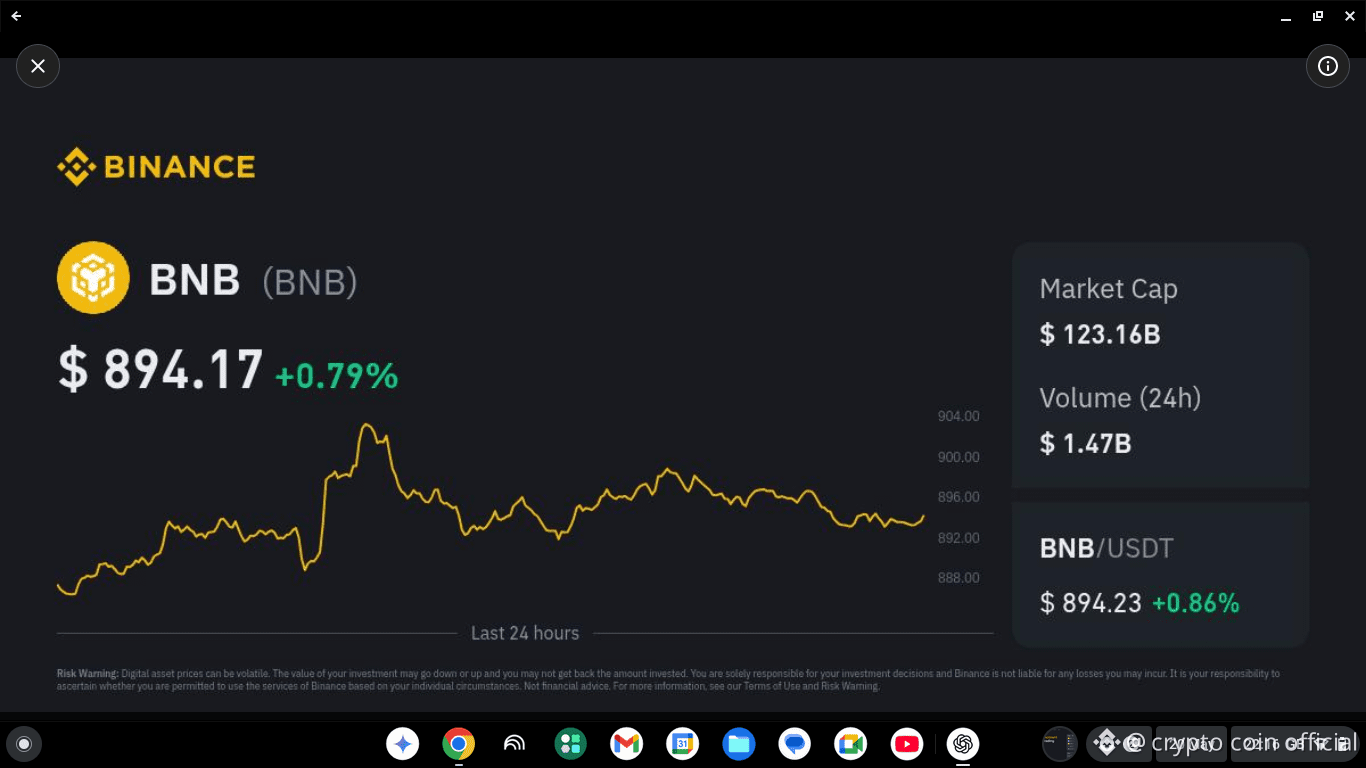Screen dimensions: 1366x768
Task: Click the "896.00" chart axis label
Action: click(x=958, y=497)
